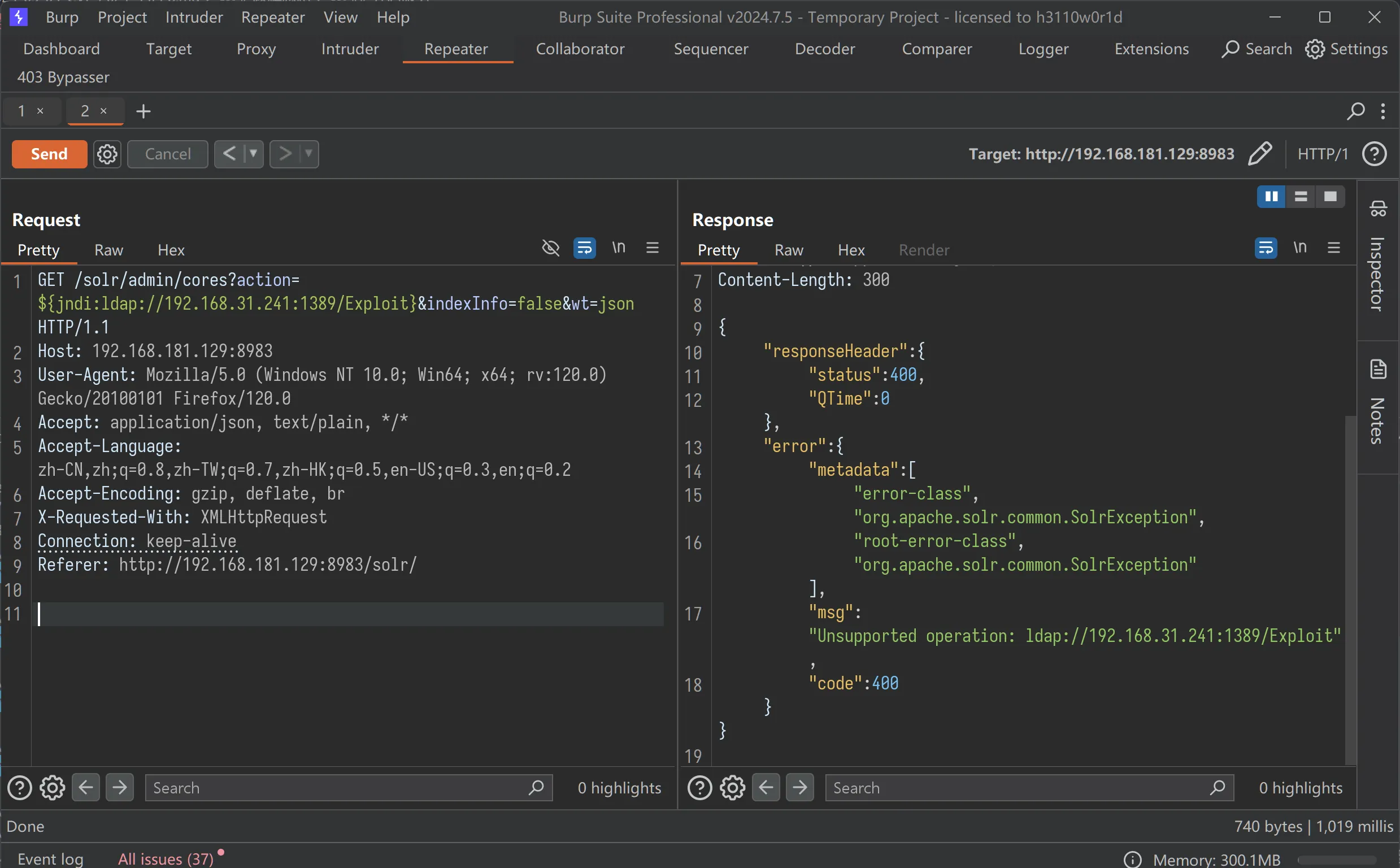
Task: Edit target with the pencil icon
Action: coord(1259,154)
